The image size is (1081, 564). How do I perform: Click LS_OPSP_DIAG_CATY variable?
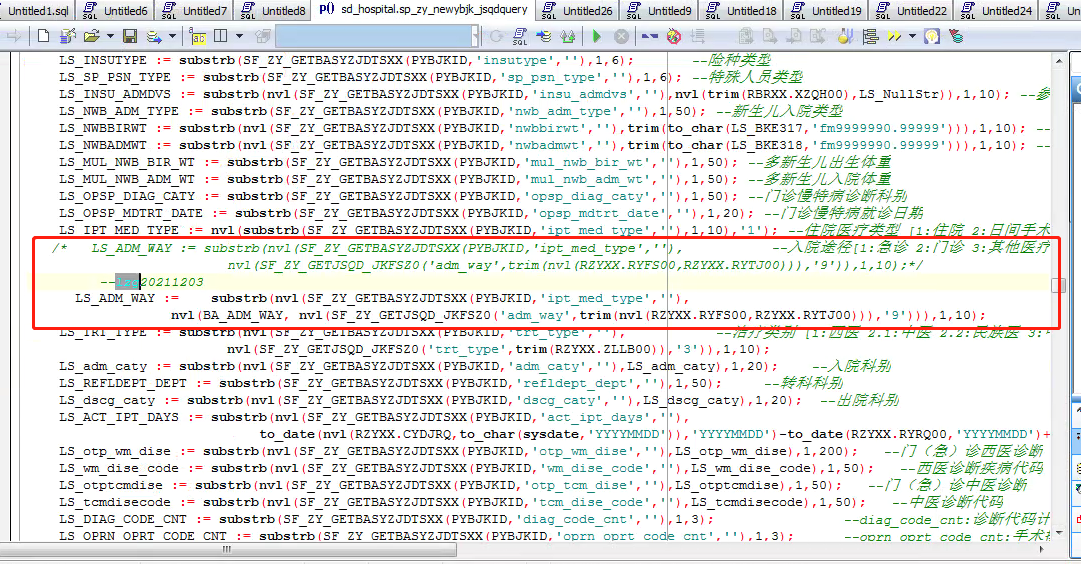(127, 196)
